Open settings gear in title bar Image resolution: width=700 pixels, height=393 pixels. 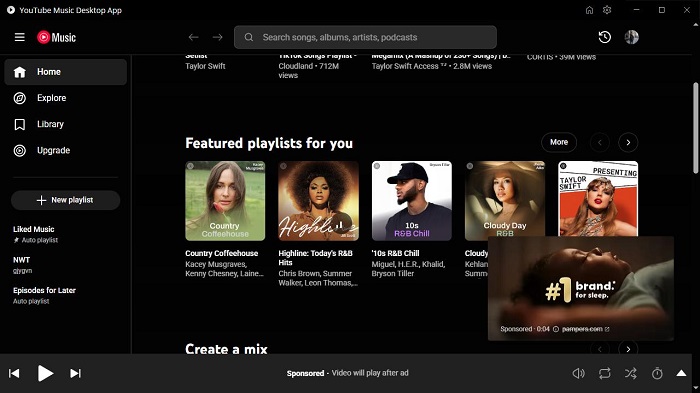pyautogui.click(x=607, y=10)
